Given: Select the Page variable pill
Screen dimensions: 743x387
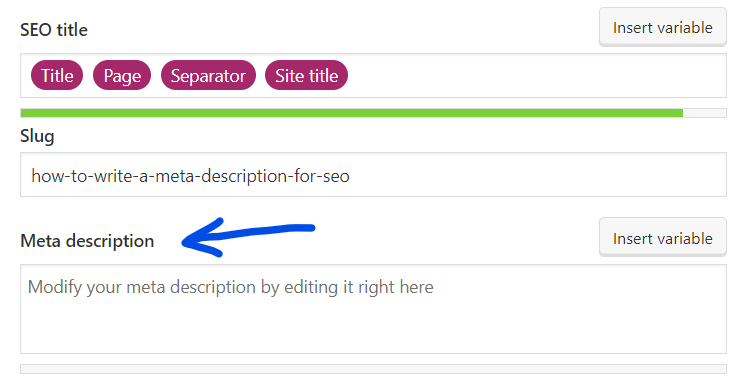Looking at the screenshot, I should [x=122, y=75].
